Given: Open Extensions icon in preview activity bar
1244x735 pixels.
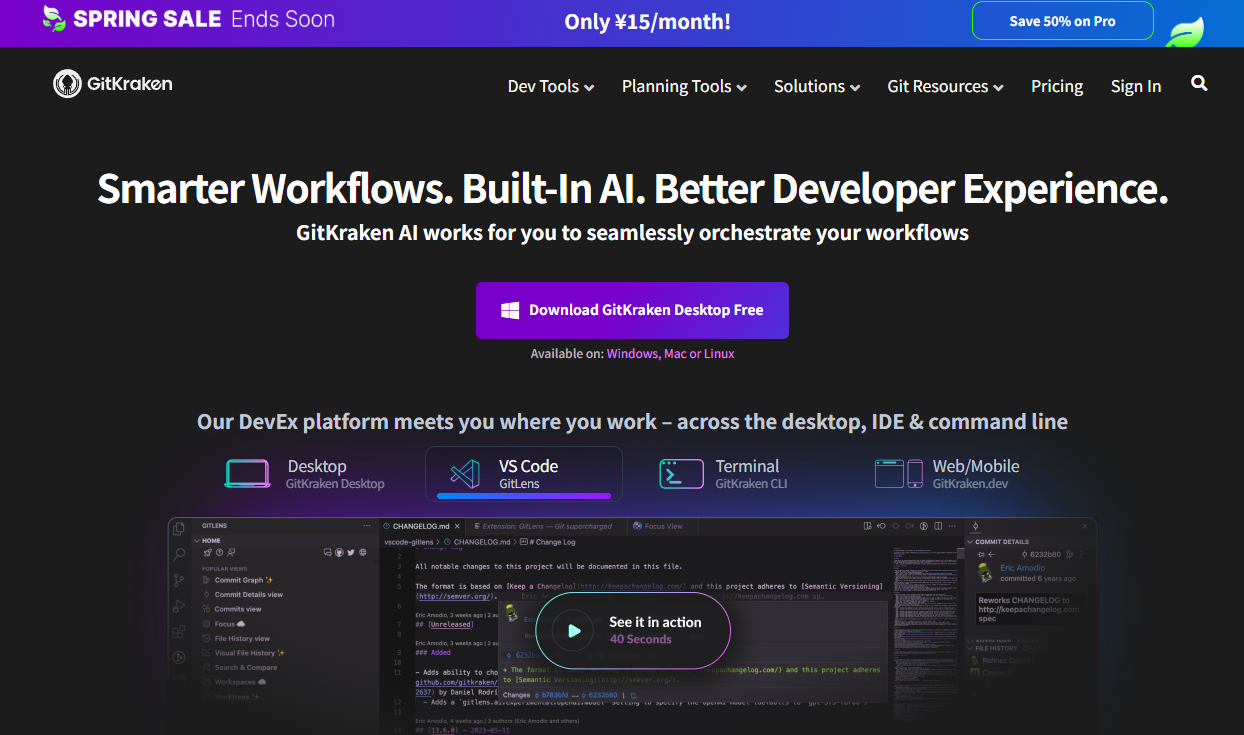Looking at the screenshot, I should 179,632.
